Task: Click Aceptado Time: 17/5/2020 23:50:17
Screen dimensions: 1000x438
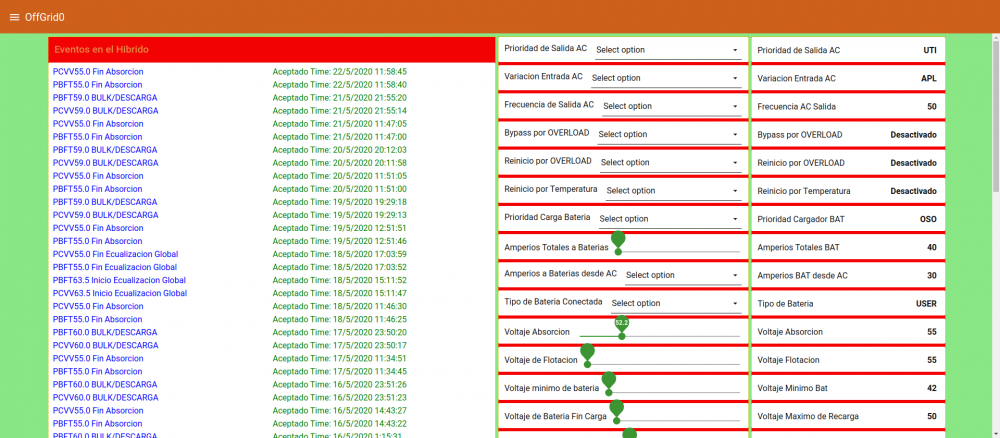Action: point(339,345)
